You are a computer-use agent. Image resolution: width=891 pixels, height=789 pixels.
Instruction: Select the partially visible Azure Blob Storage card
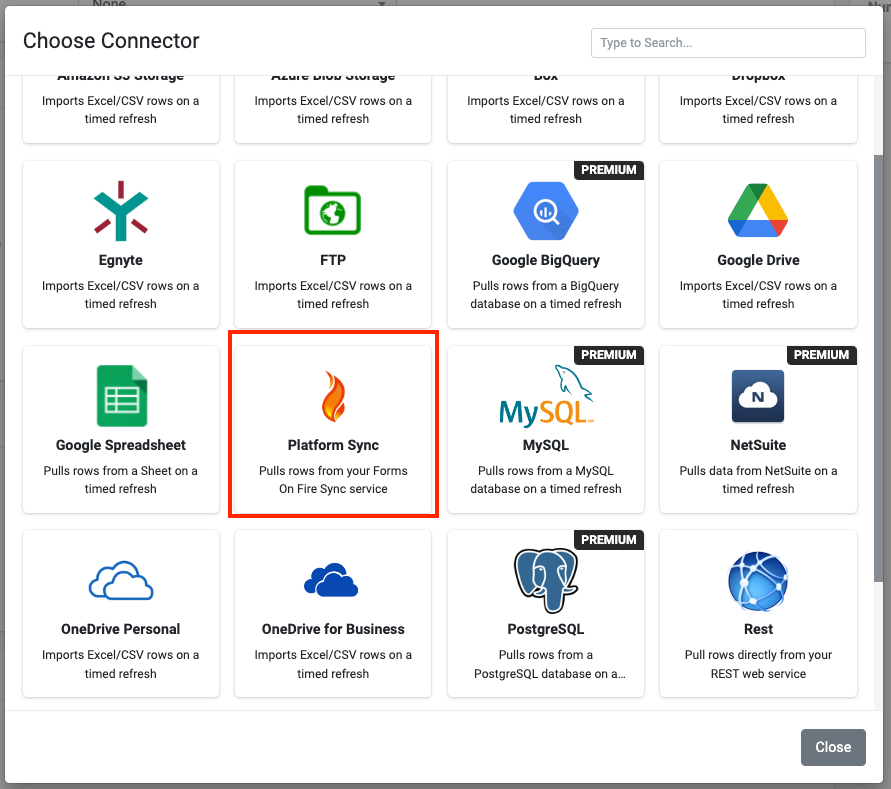coord(333,109)
